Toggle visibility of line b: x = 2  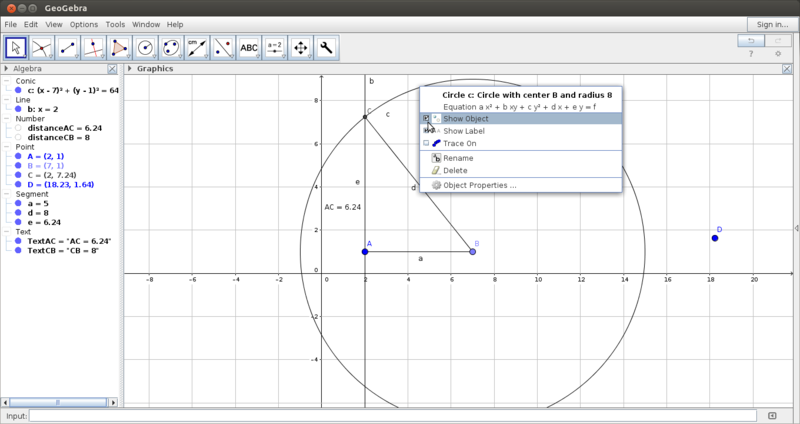click(18, 109)
